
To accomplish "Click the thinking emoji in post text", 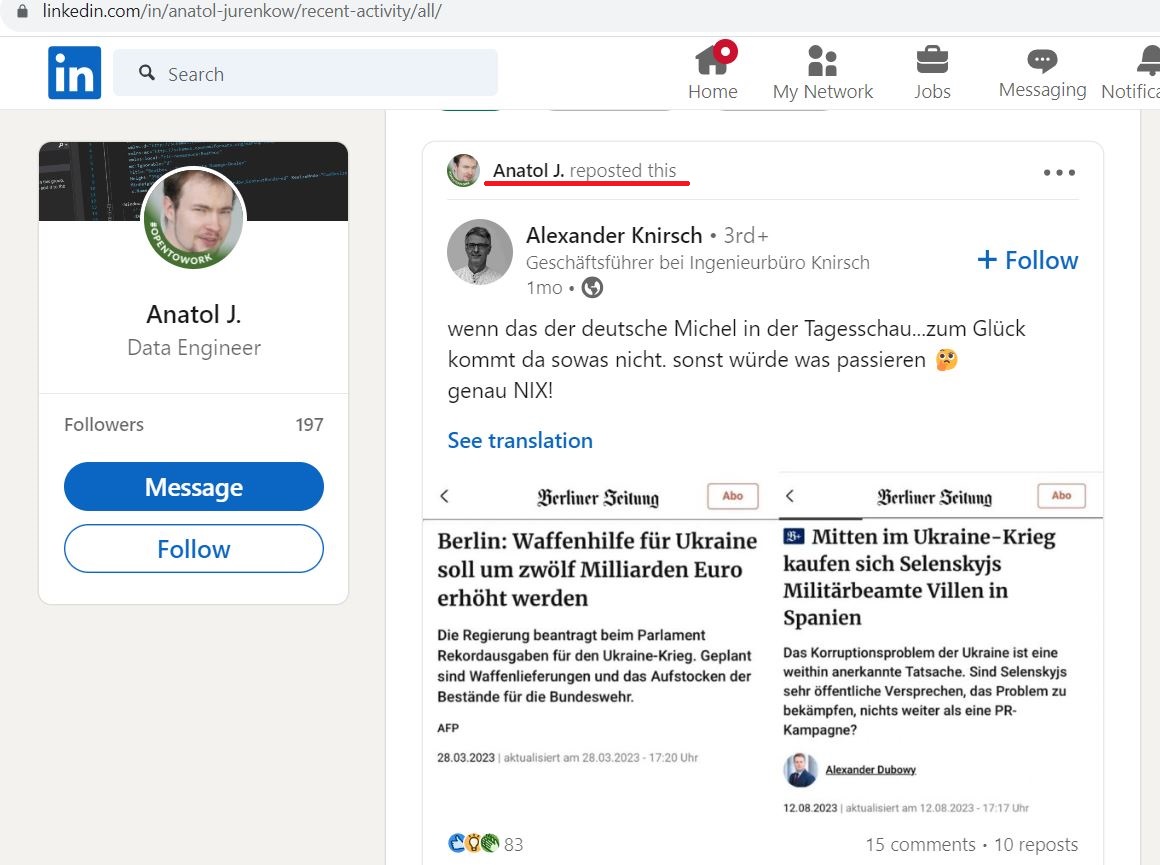I will [947, 360].
